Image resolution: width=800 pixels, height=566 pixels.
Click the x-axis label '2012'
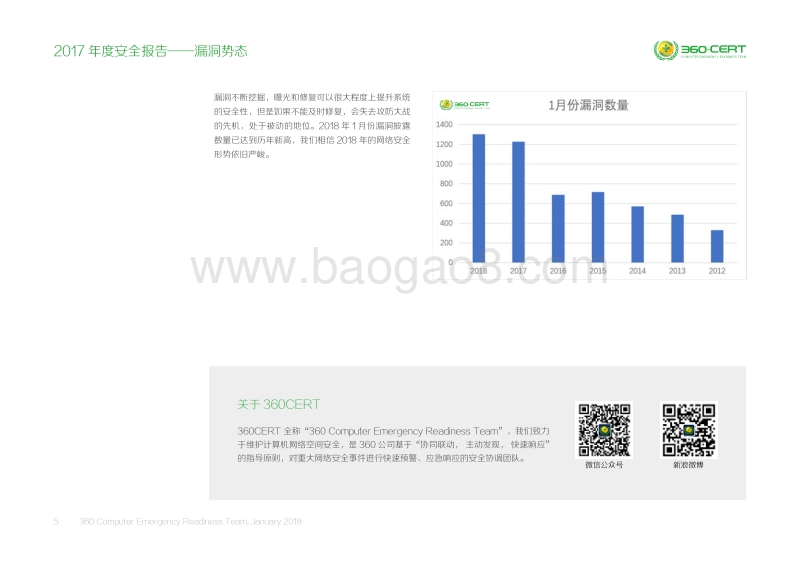(717, 271)
